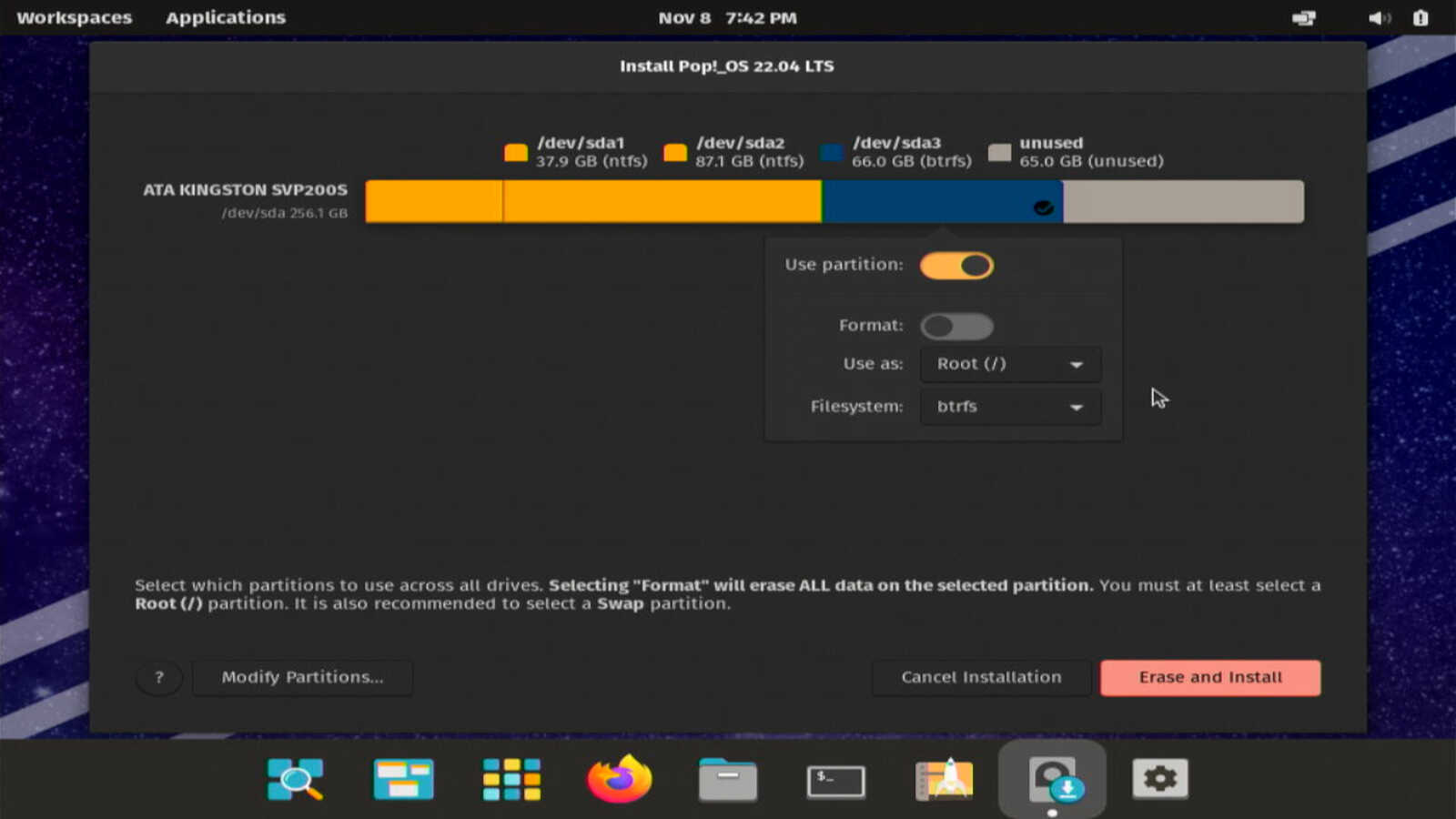This screenshot has height=819, width=1456.
Task: Open the Use as Root (/) dropdown
Action: (1010, 364)
